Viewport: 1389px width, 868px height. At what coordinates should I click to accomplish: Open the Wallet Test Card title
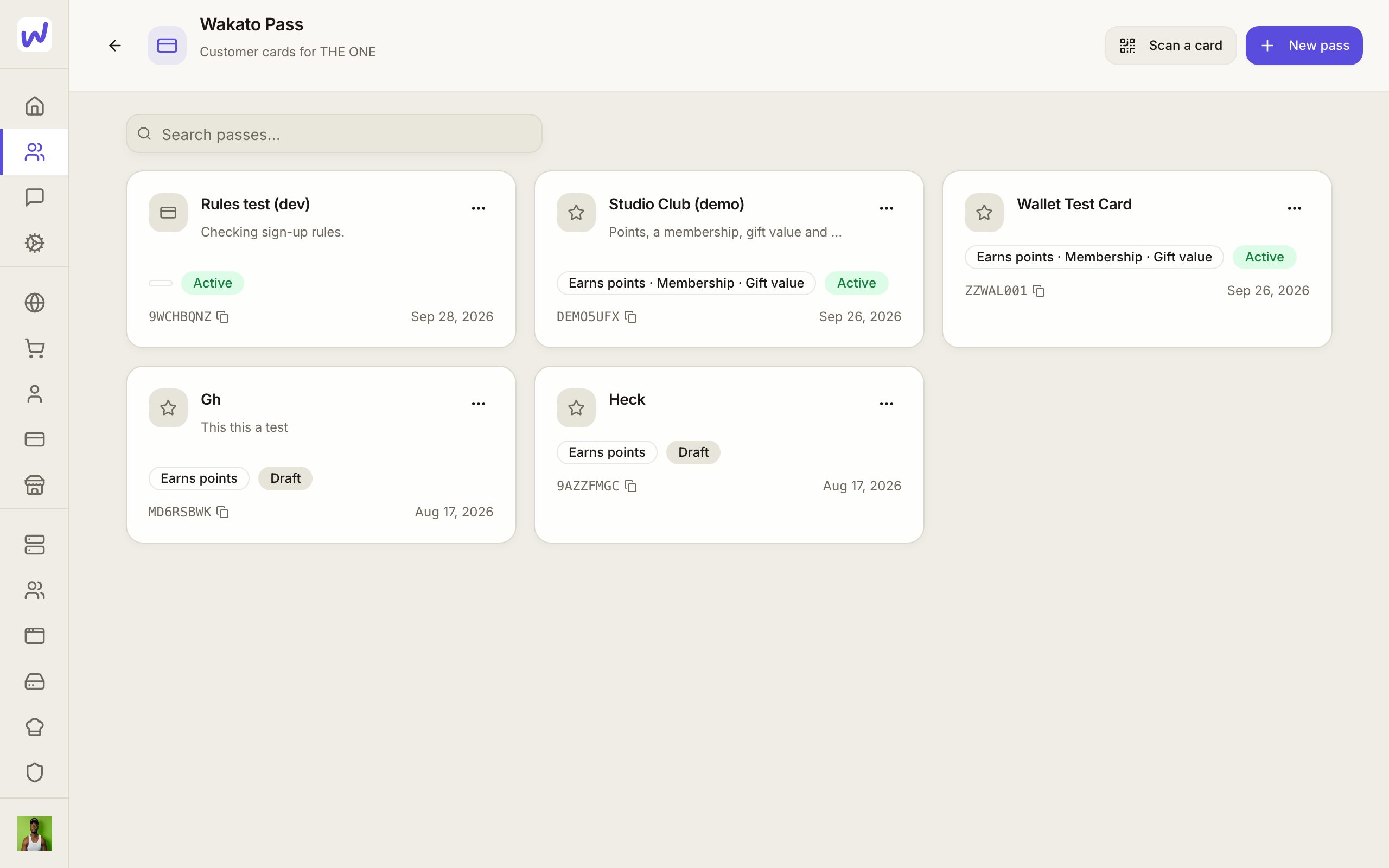tap(1074, 205)
